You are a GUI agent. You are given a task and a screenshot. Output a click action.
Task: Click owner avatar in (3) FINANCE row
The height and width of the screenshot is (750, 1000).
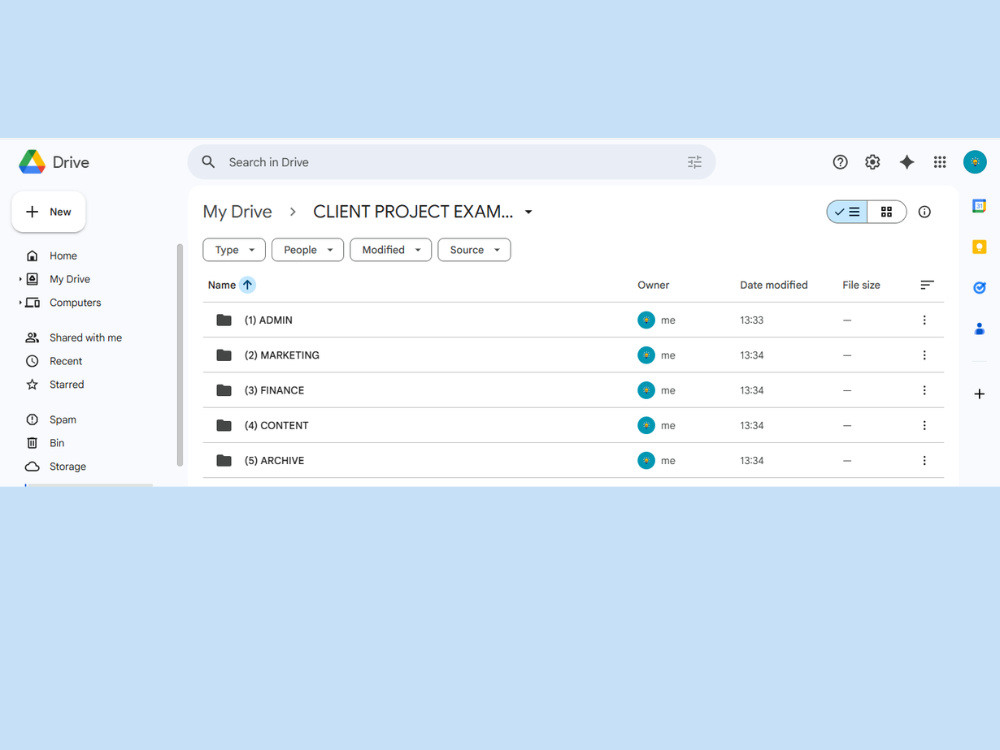646,390
